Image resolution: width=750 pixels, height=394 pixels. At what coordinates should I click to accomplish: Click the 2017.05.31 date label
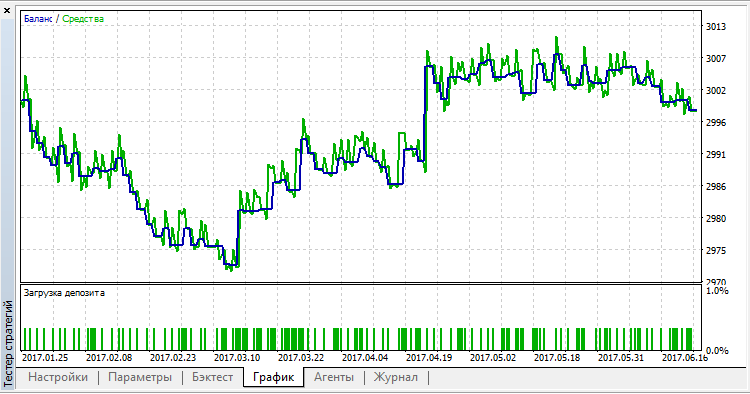tap(621, 358)
